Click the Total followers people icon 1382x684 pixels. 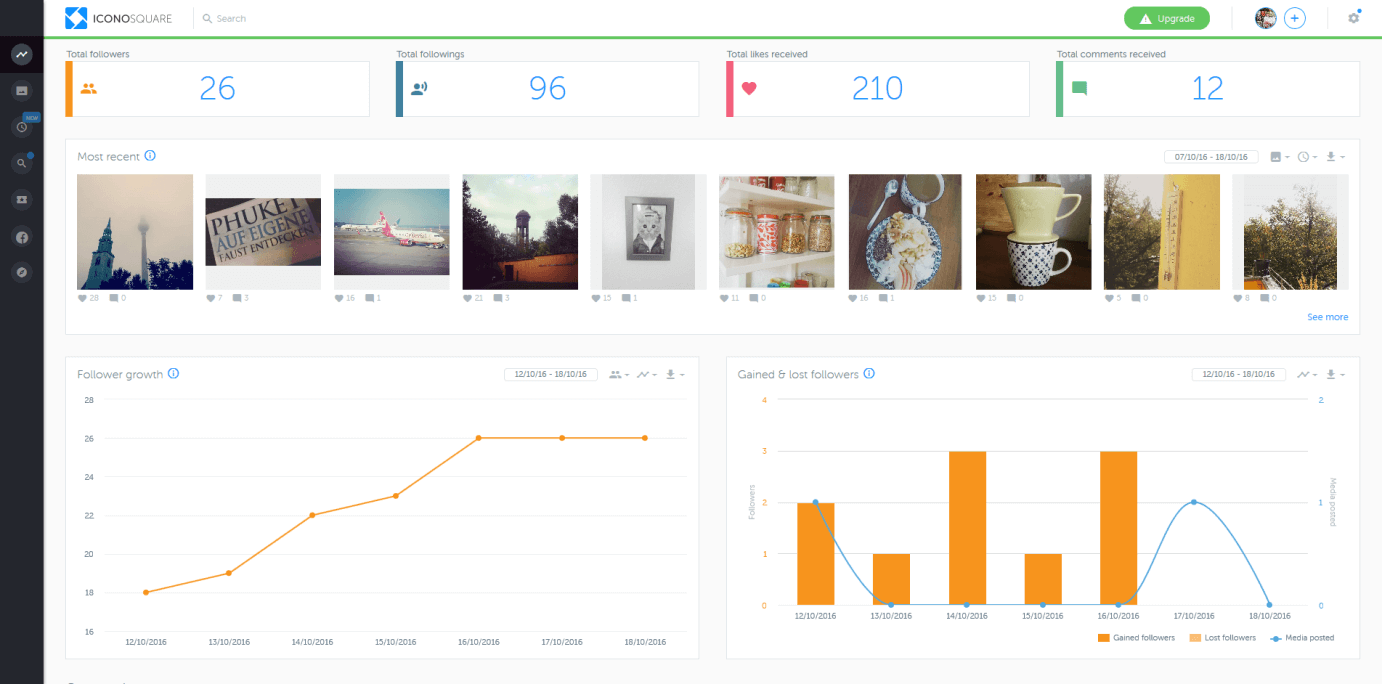point(89,88)
